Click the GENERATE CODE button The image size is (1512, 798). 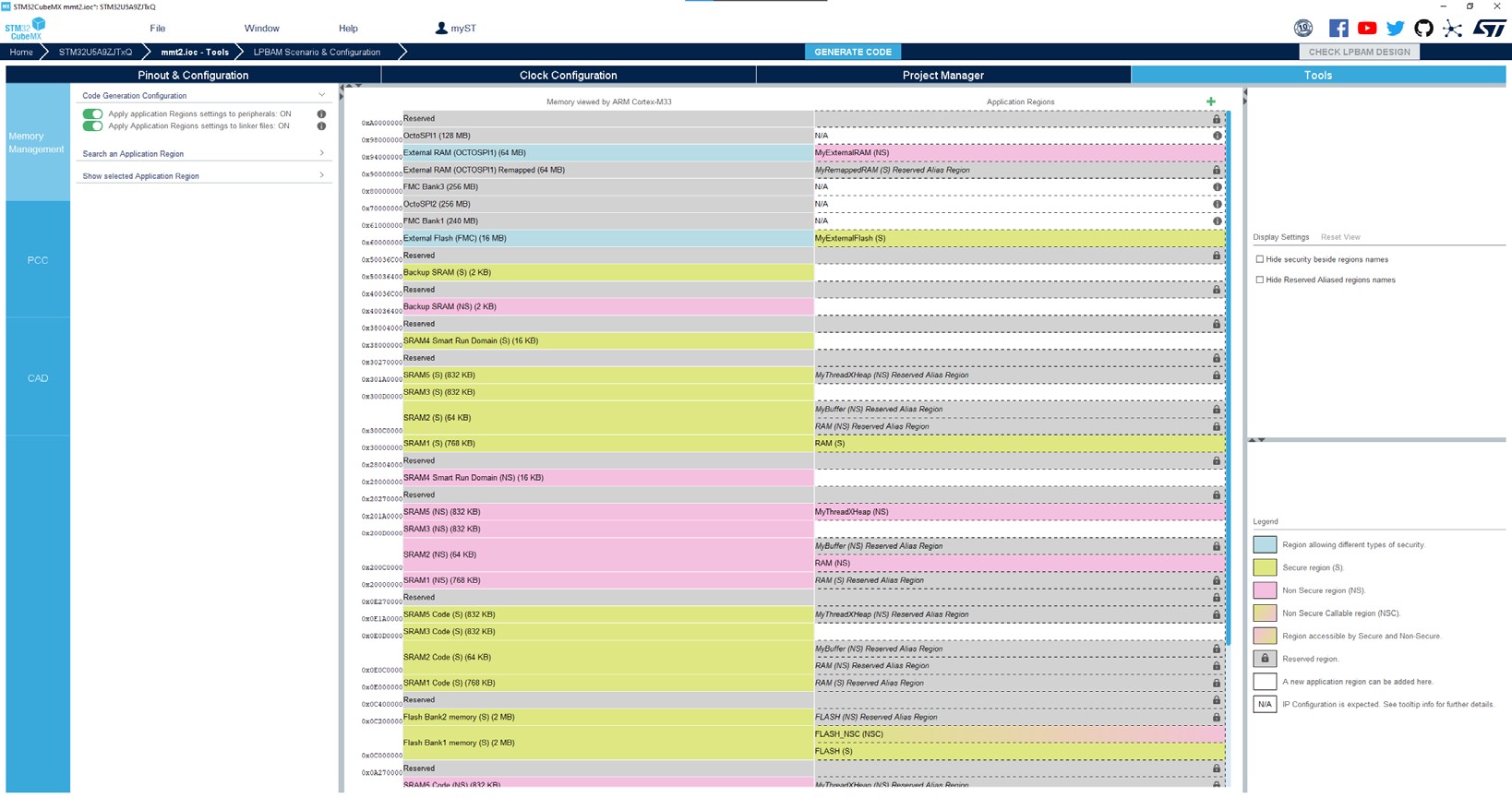(x=853, y=53)
